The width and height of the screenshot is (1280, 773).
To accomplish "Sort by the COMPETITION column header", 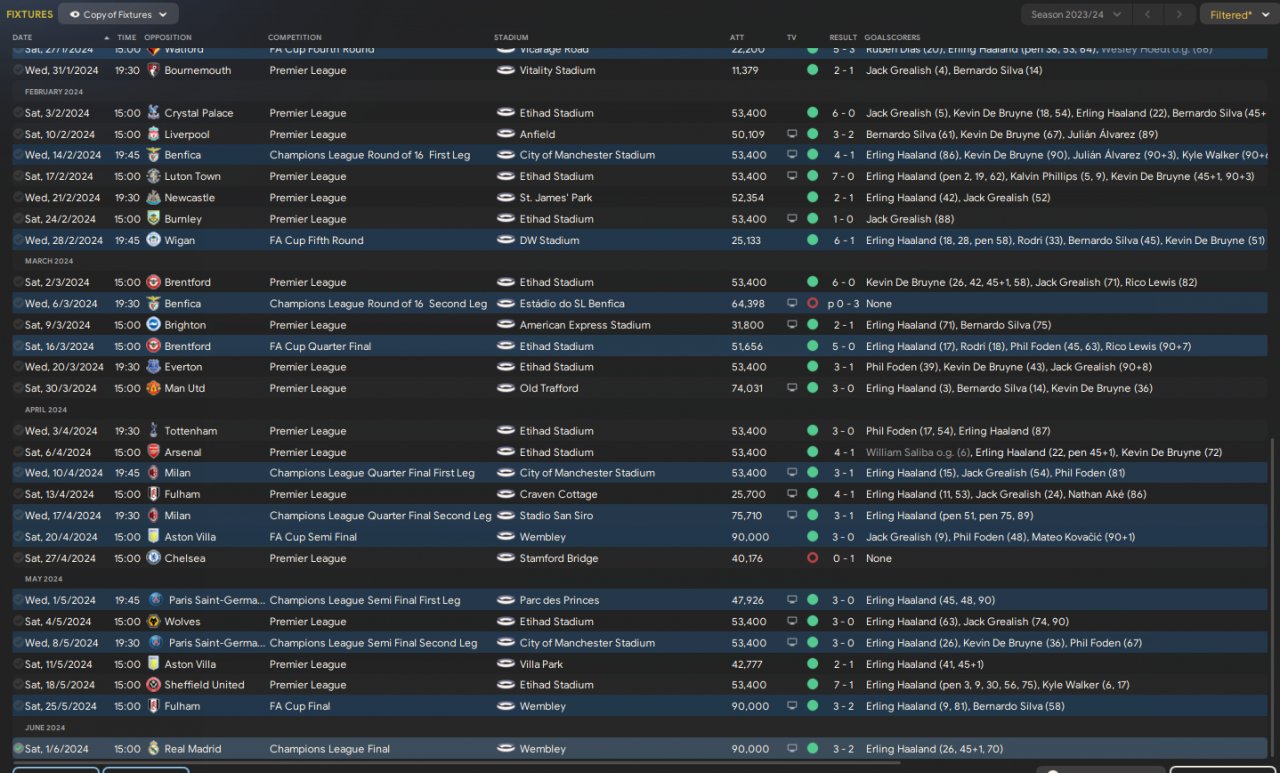I will coord(295,38).
